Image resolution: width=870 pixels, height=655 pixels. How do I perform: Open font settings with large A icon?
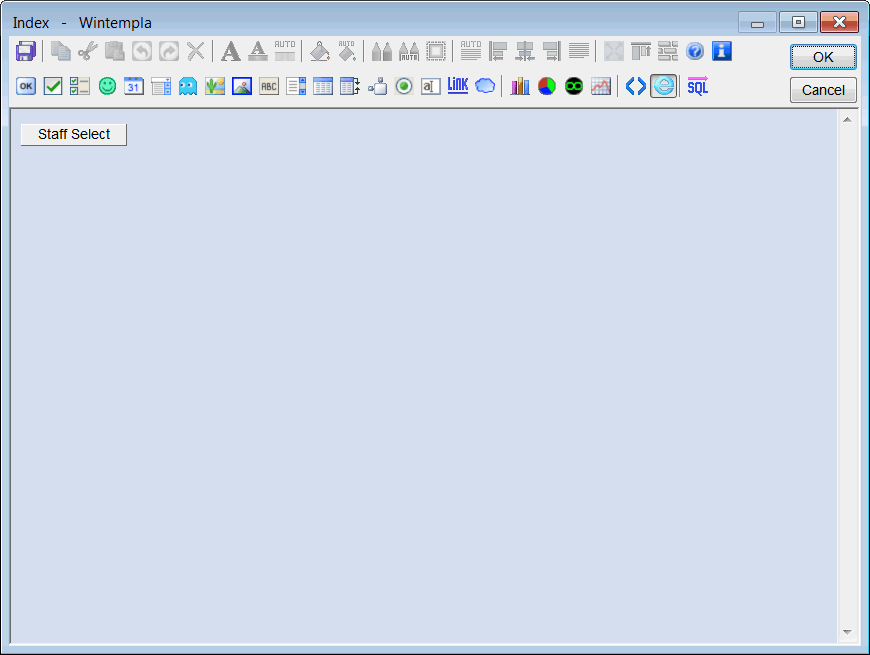tap(231, 52)
